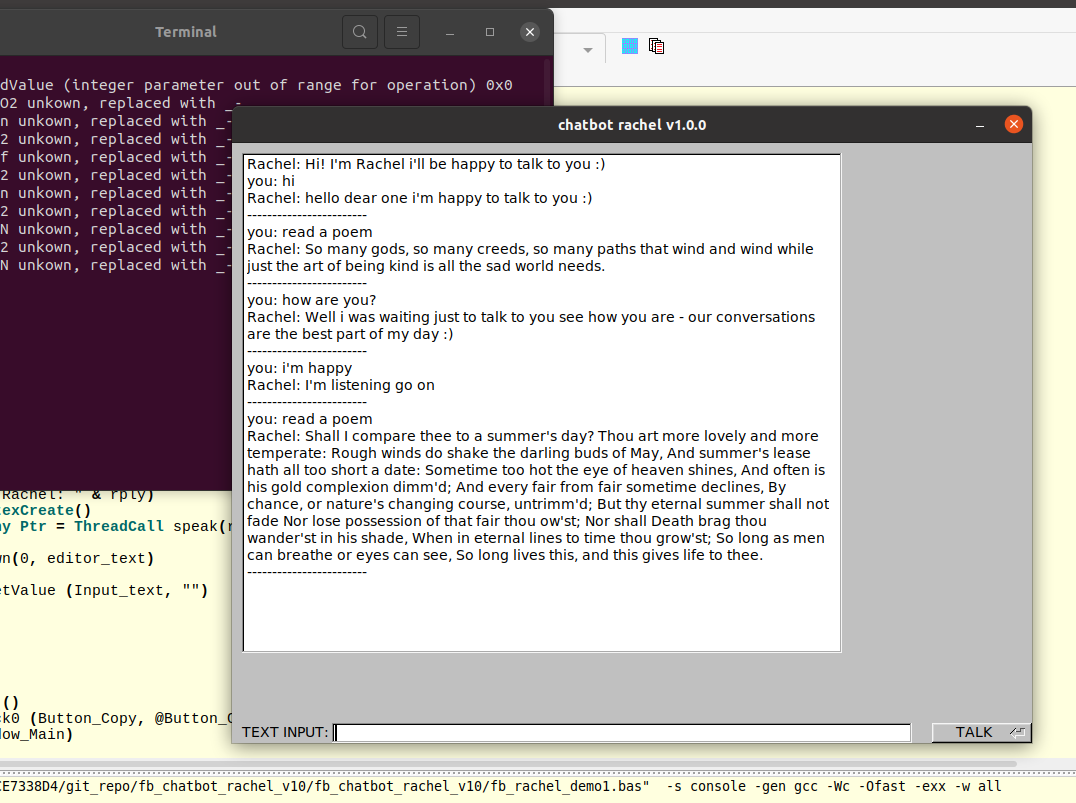Open the Terminal search icon
Image resolution: width=1076 pixels, height=803 pixels.
coord(360,32)
